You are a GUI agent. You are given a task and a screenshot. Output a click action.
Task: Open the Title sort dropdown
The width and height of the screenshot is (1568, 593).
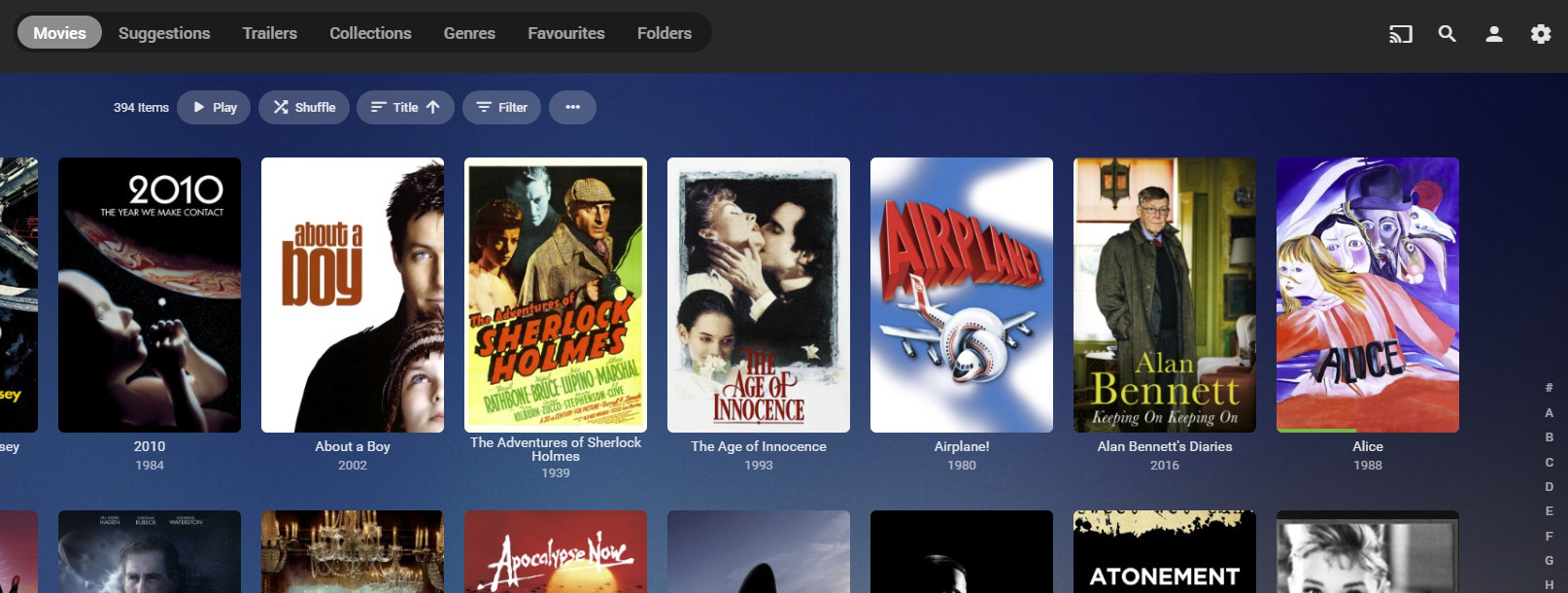click(x=405, y=107)
